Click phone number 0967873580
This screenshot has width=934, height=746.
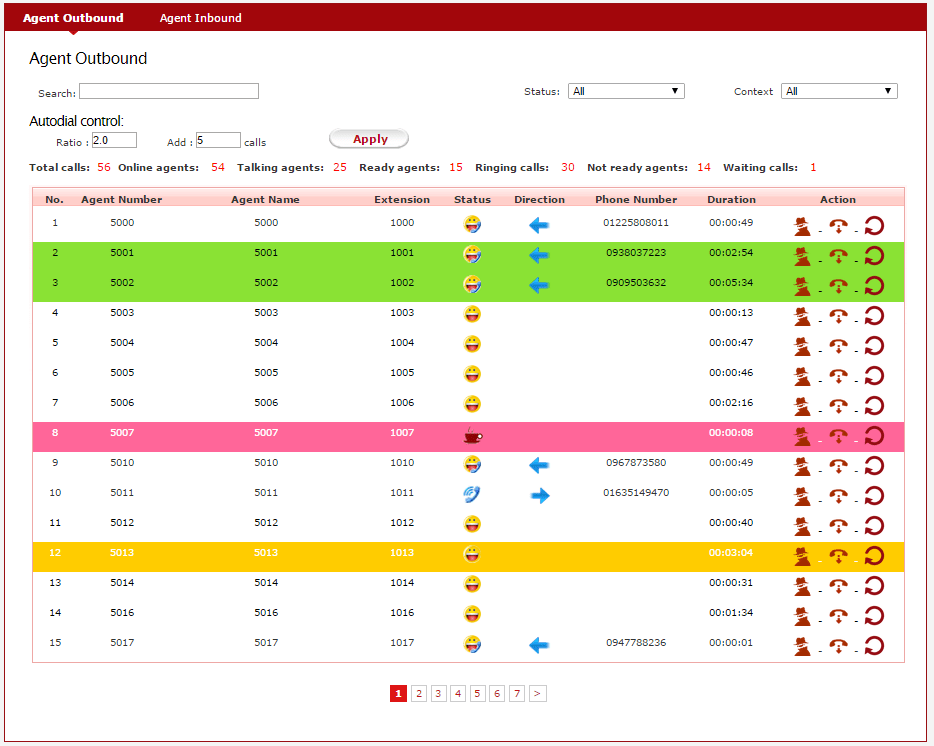pos(636,462)
